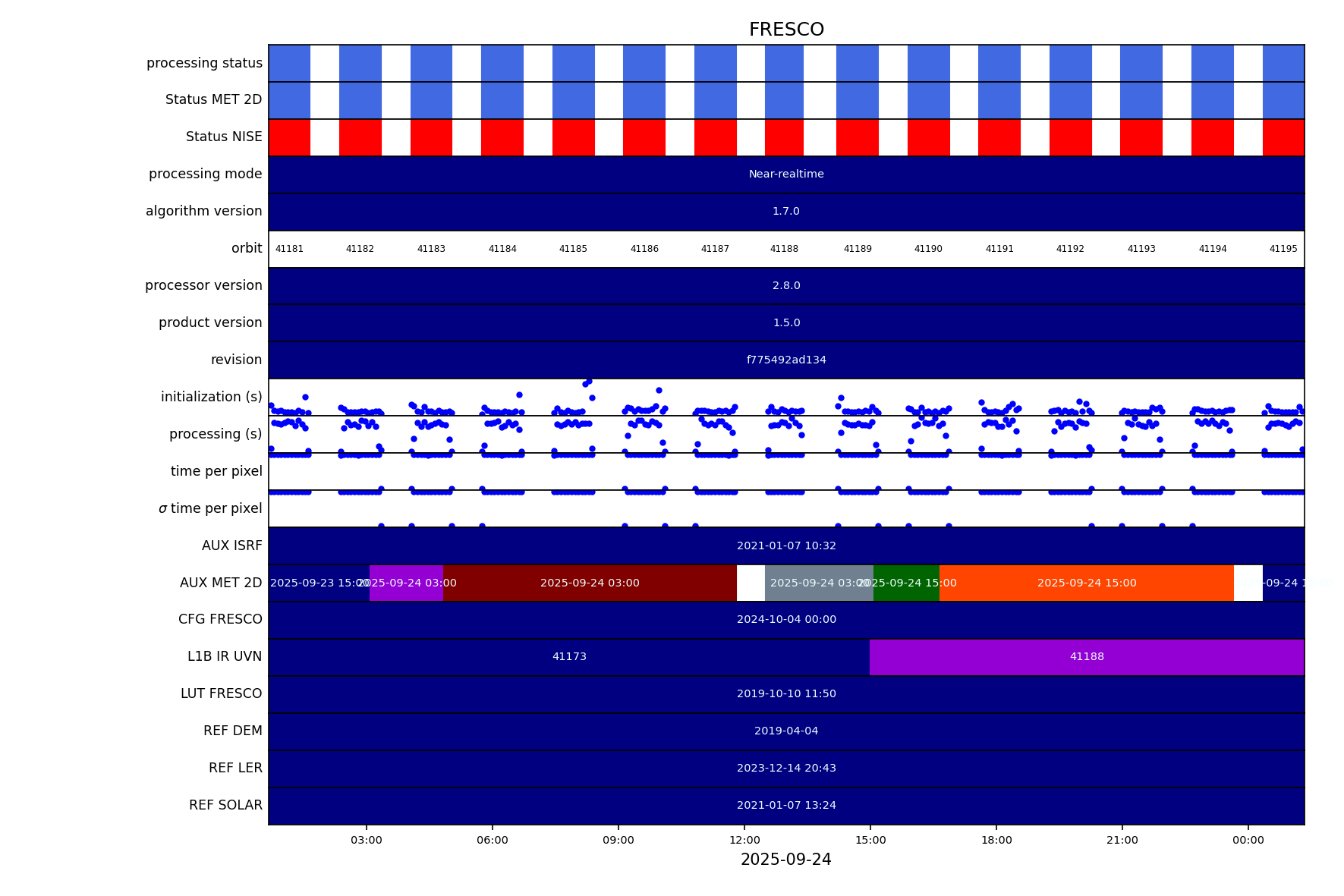Click the REF DEM value 2019-04-04
The height and width of the screenshot is (896, 1344).
pyautogui.click(x=785, y=731)
